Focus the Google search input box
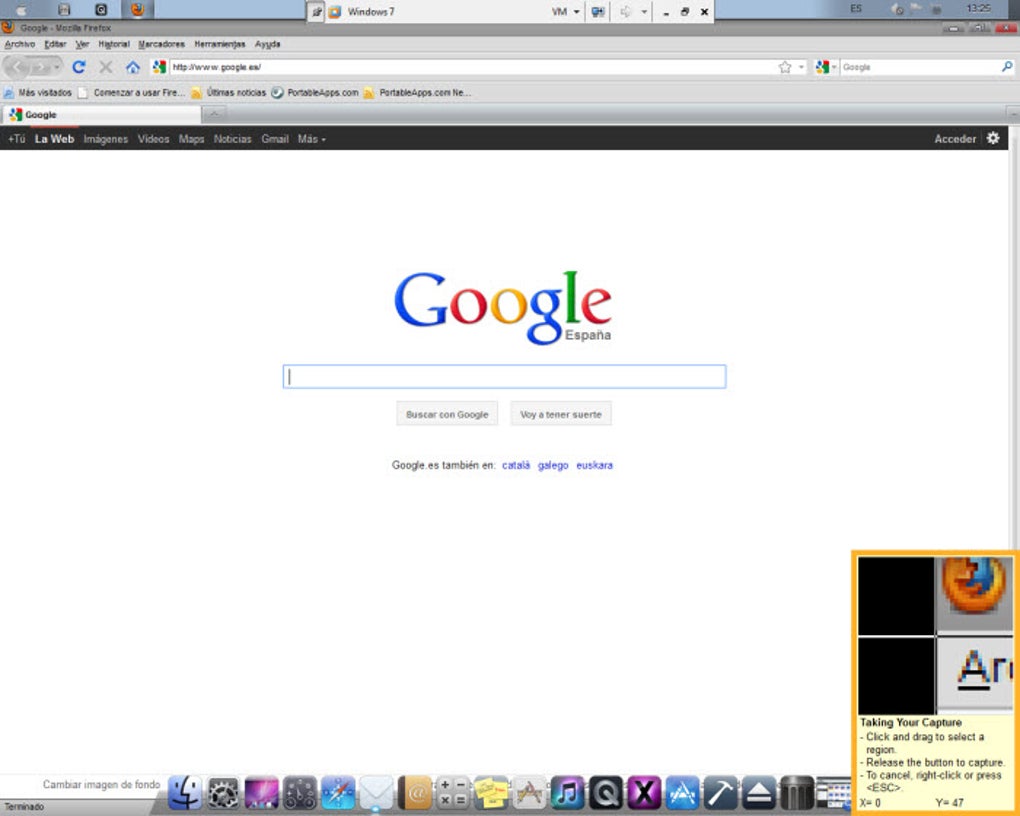This screenshot has height=816, width=1020. [504, 377]
